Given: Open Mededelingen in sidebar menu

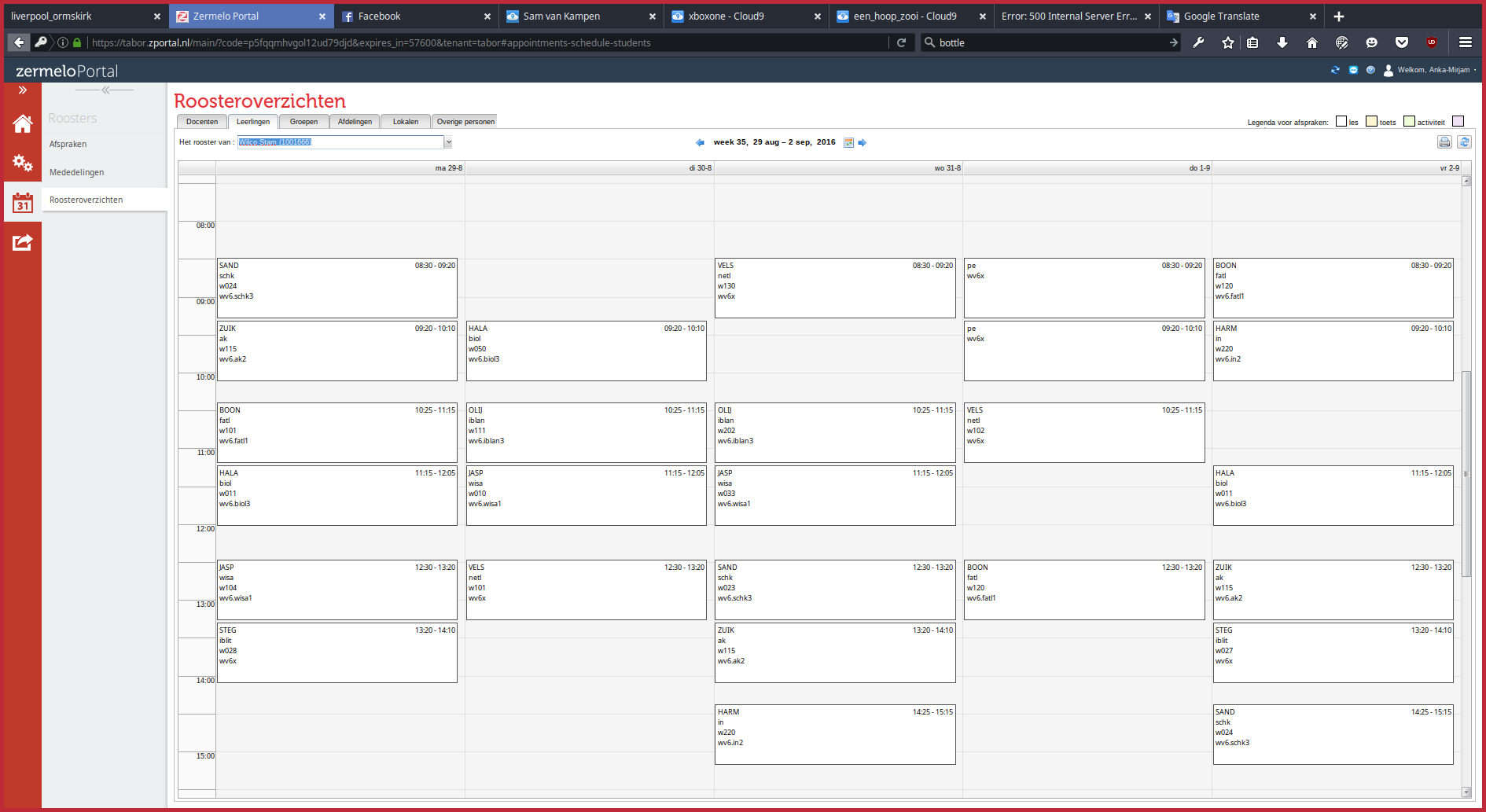Looking at the screenshot, I should click(76, 173).
